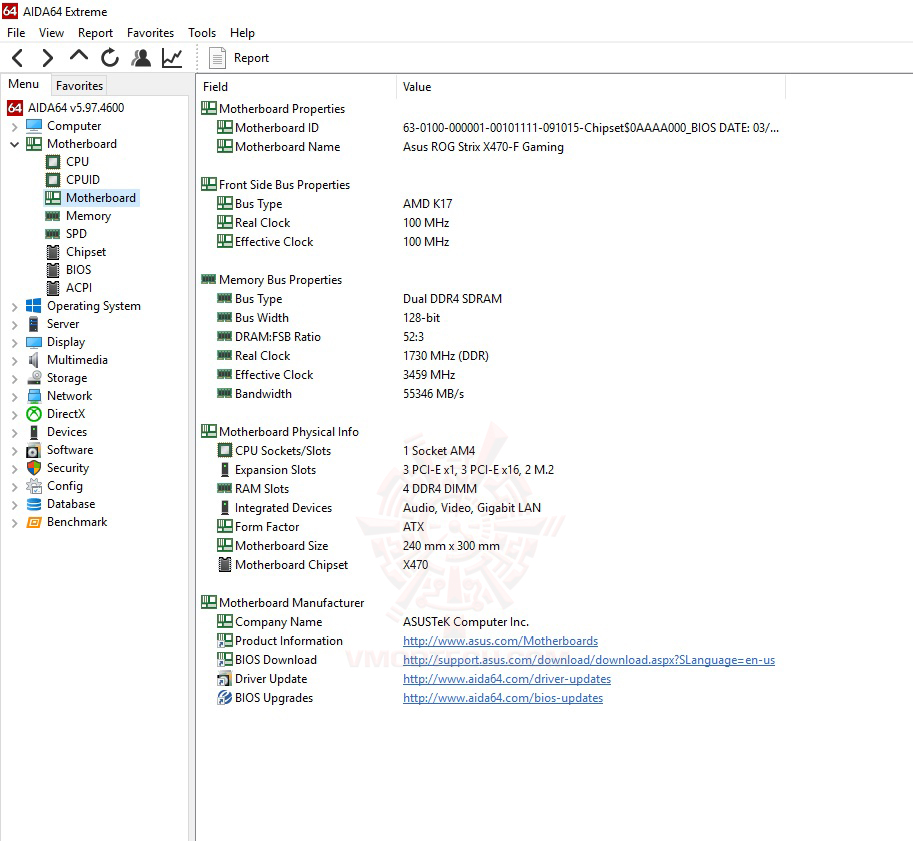Select the Memory module icon in the tree
The height and width of the screenshot is (841, 913).
click(53, 216)
